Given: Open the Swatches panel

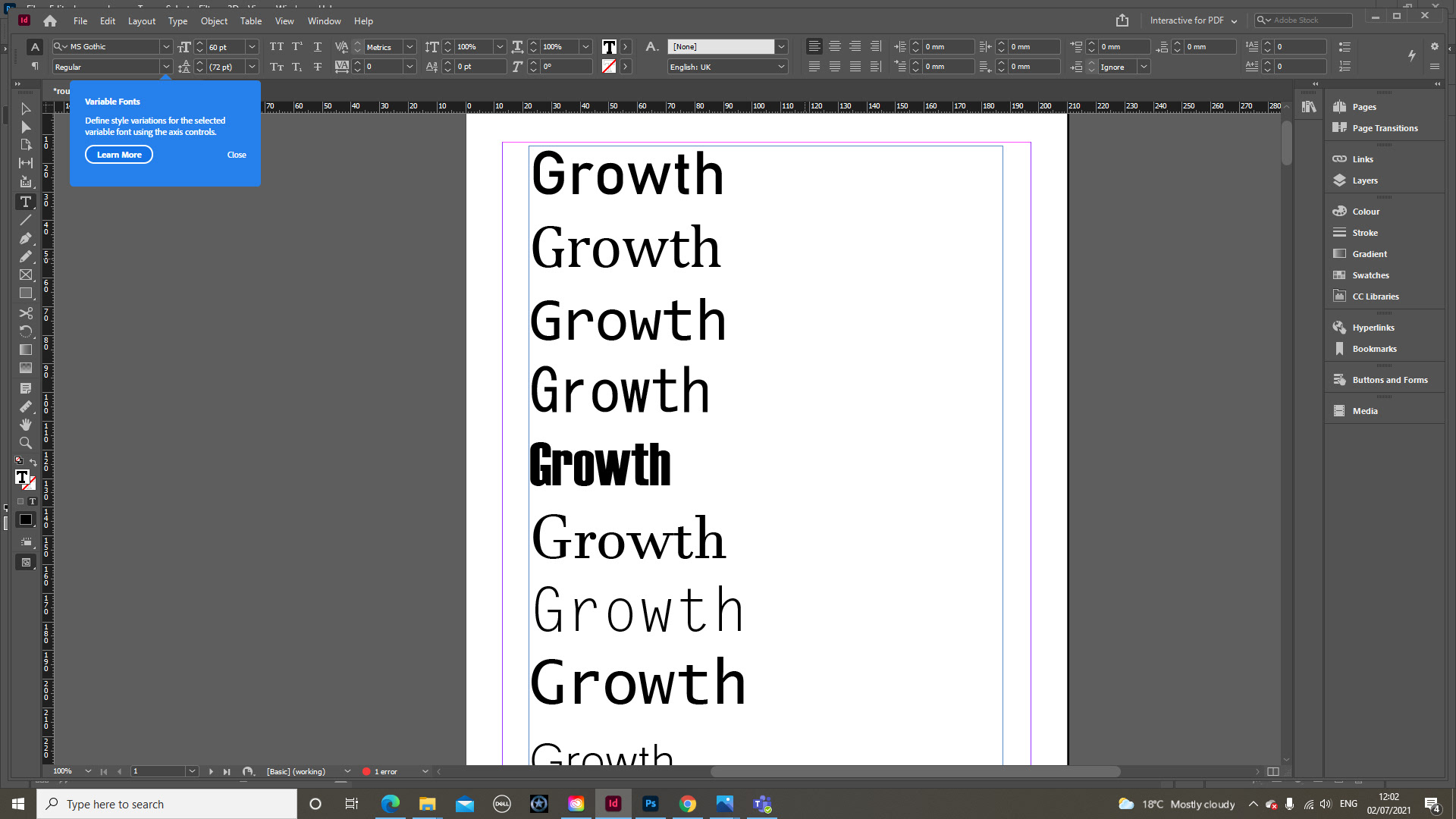Looking at the screenshot, I should click(1371, 275).
